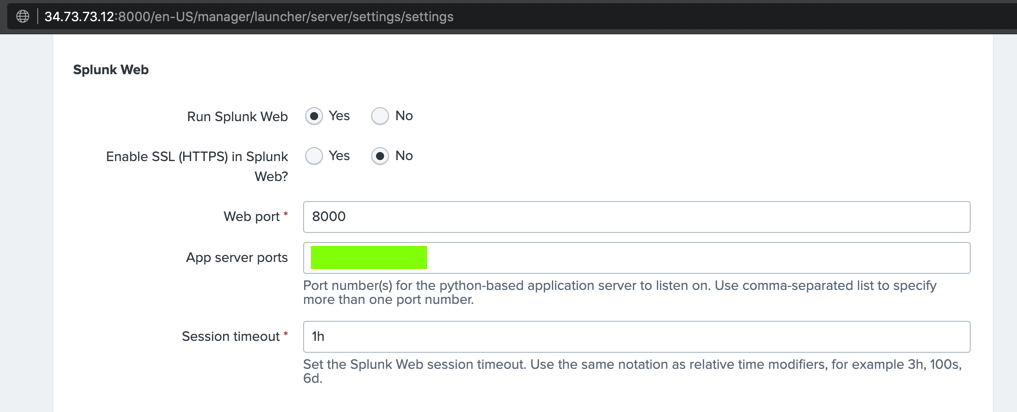This screenshot has height=412, width=1017.
Task: Select Yes for Run Splunk Web
Action: pyautogui.click(x=314, y=116)
